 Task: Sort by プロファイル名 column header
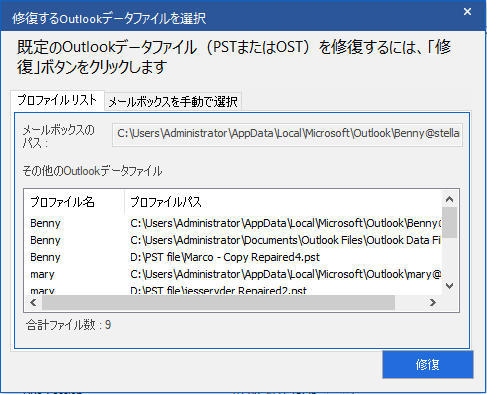(x=74, y=202)
